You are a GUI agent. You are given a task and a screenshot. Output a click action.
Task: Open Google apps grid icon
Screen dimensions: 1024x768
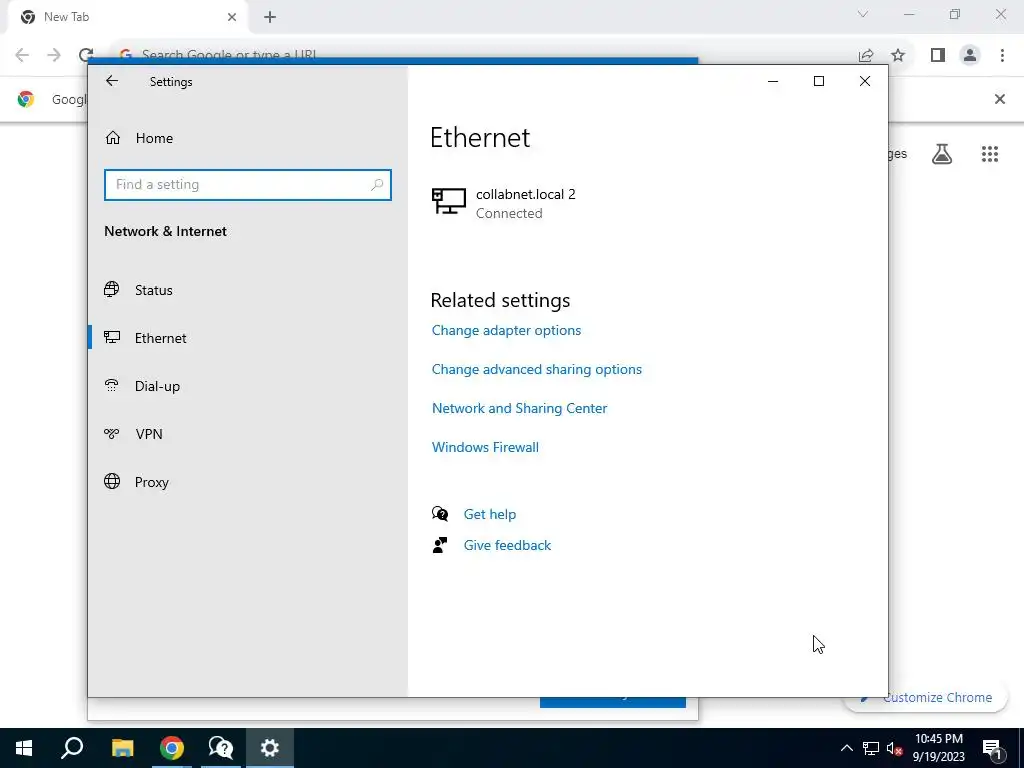(x=990, y=154)
